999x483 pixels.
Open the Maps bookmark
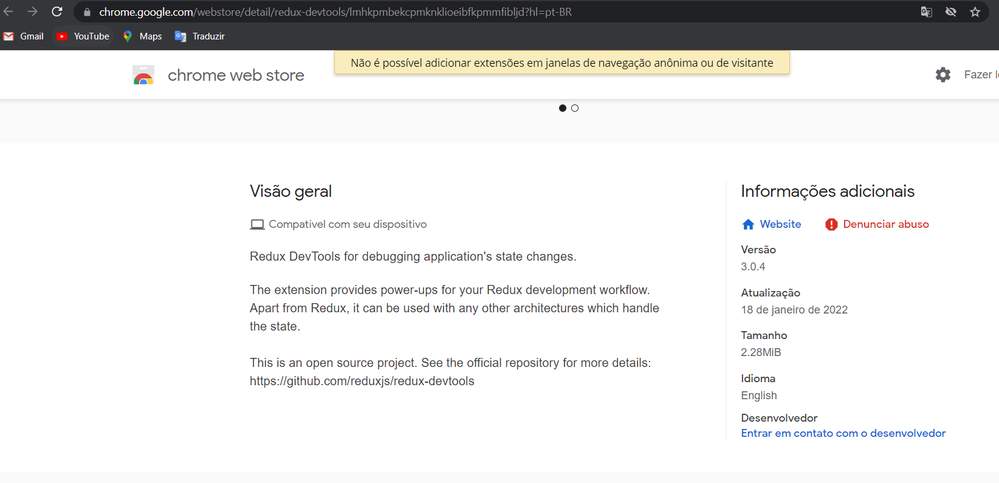[x=143, y=36]
